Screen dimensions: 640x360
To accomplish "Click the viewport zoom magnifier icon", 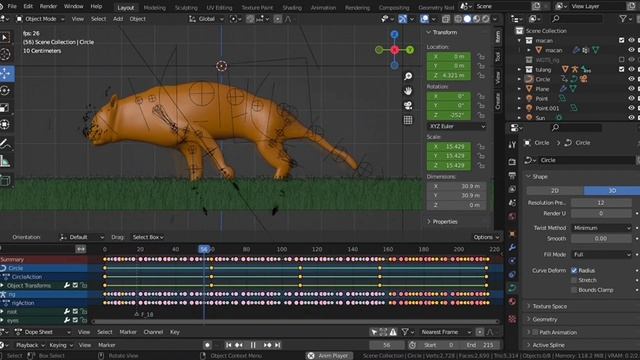I will coord(408,76).
